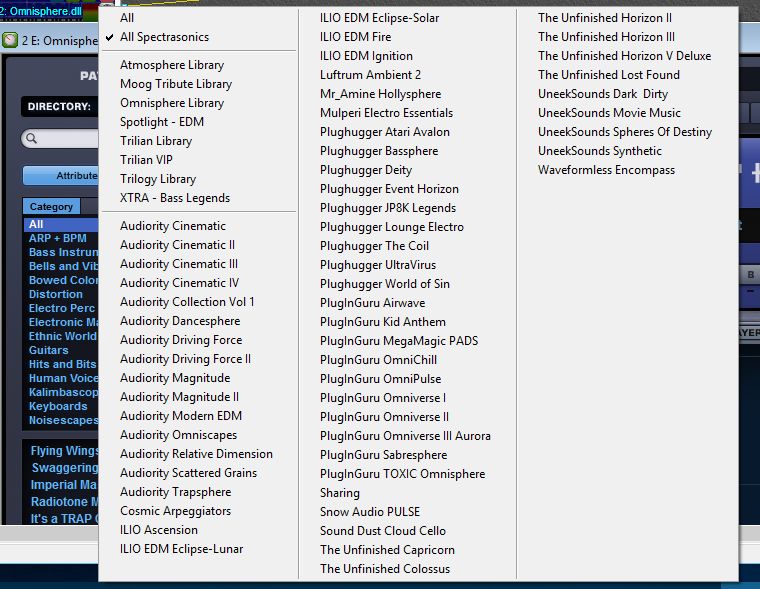
Task: Click the Omnisphere.dll plugin tab
Action: tap(41, 11)
